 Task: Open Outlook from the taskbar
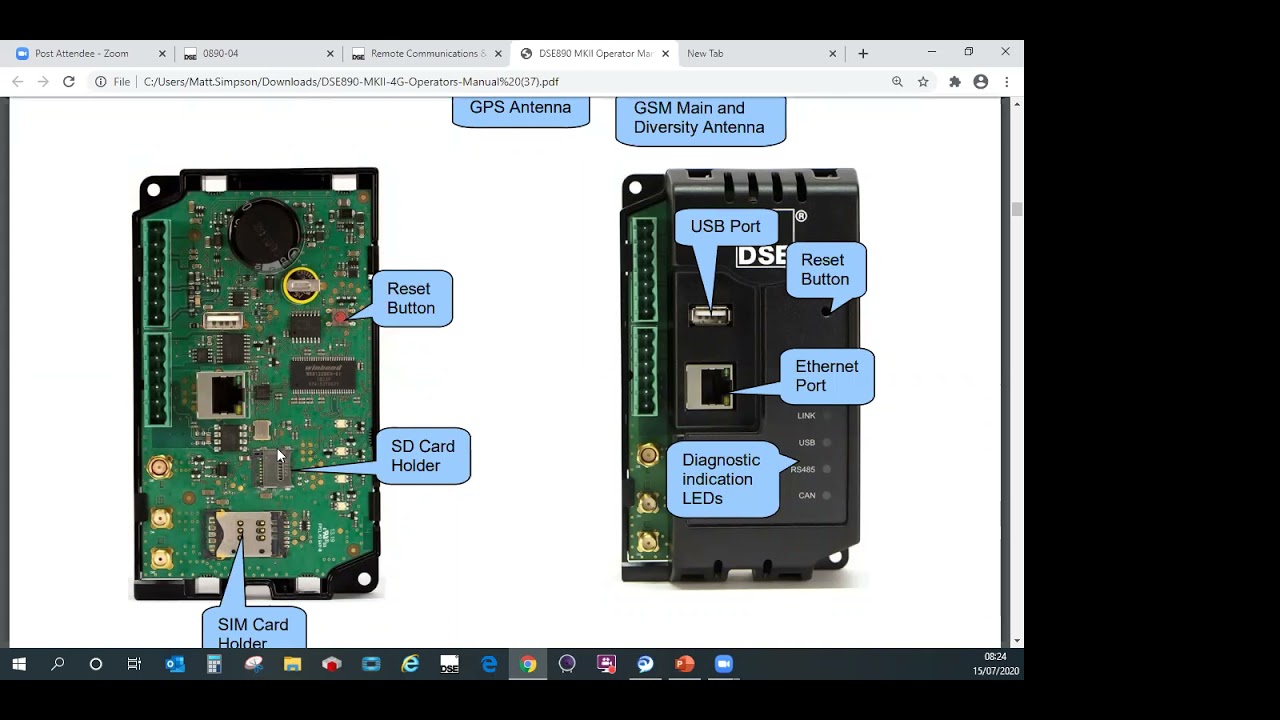point(175,664)
